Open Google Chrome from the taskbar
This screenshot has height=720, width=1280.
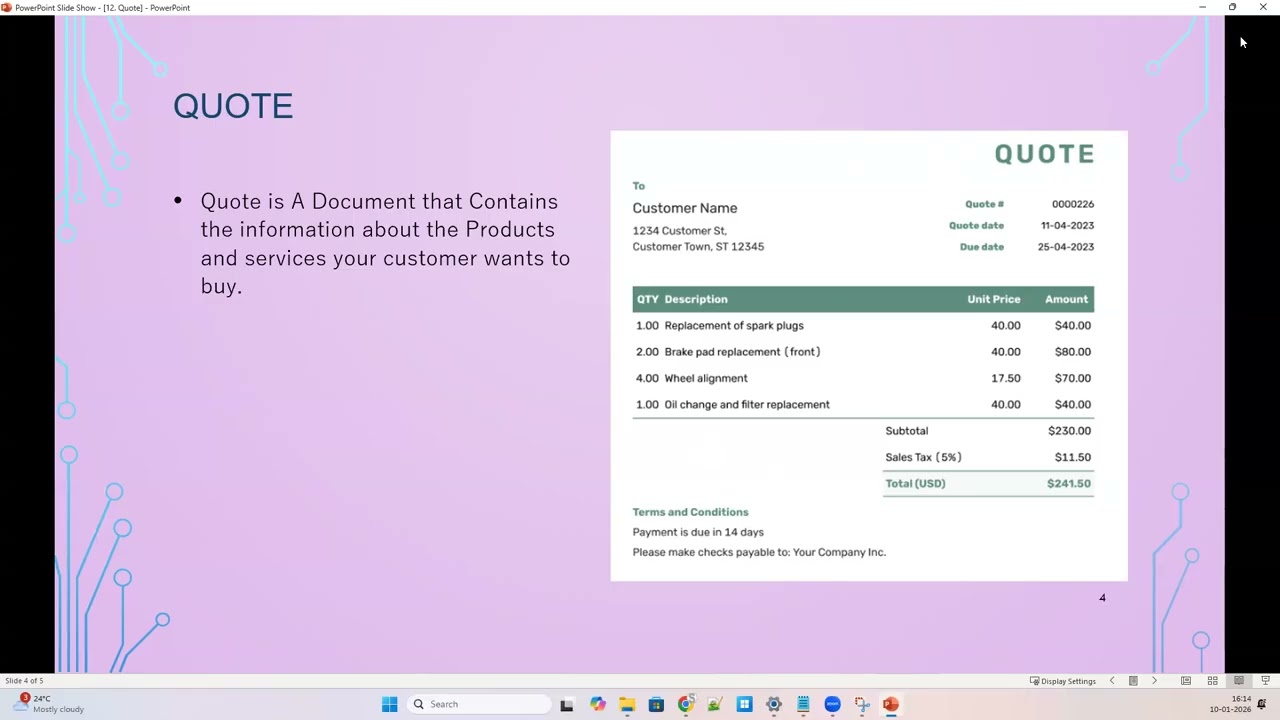click(685, 704)
